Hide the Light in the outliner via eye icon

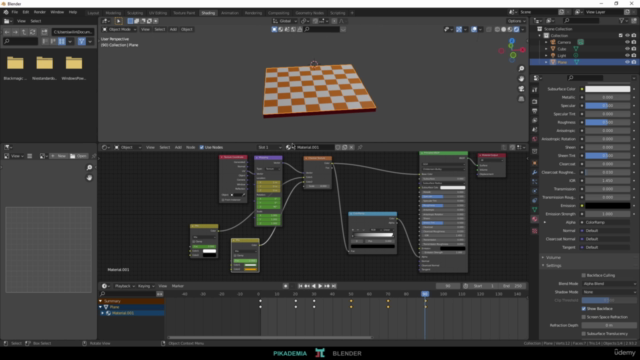pyautogui.click(x=627, y=55)
